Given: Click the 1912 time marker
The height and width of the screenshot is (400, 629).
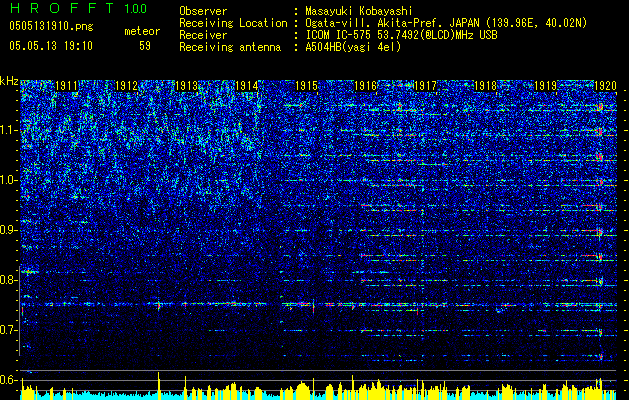Looking at the screenshot, I should point(126,86).
